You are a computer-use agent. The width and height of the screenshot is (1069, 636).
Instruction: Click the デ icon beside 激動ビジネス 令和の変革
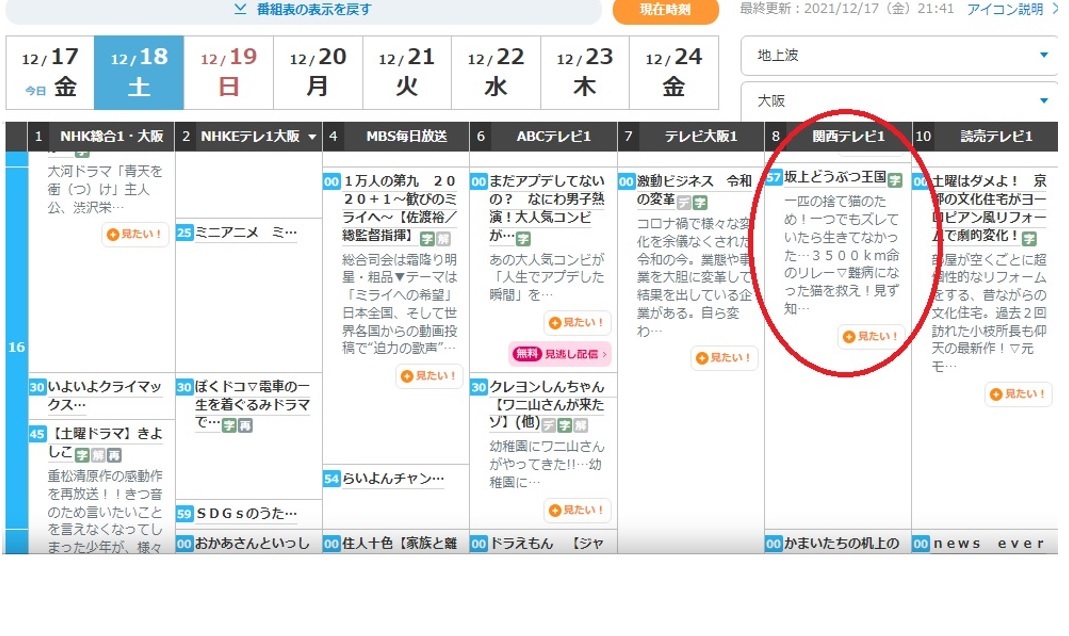click(684, 202)
